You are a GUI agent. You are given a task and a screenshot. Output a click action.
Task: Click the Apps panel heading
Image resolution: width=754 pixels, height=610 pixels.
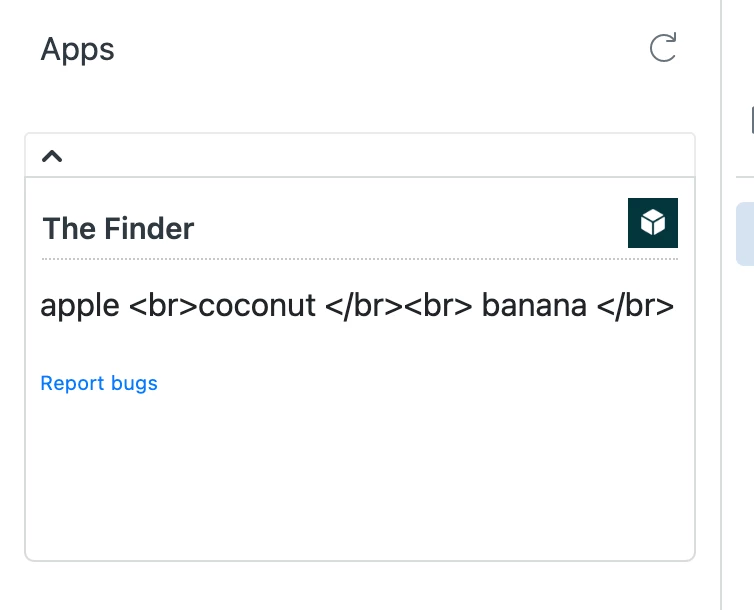coord(77,50)
